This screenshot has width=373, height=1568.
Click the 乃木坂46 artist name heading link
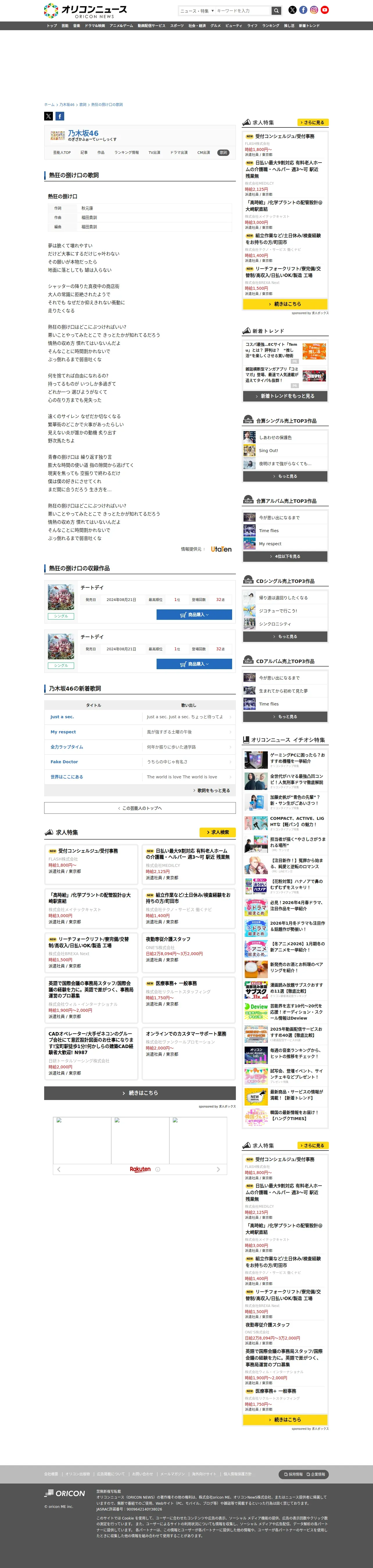(x=83, y=133)
